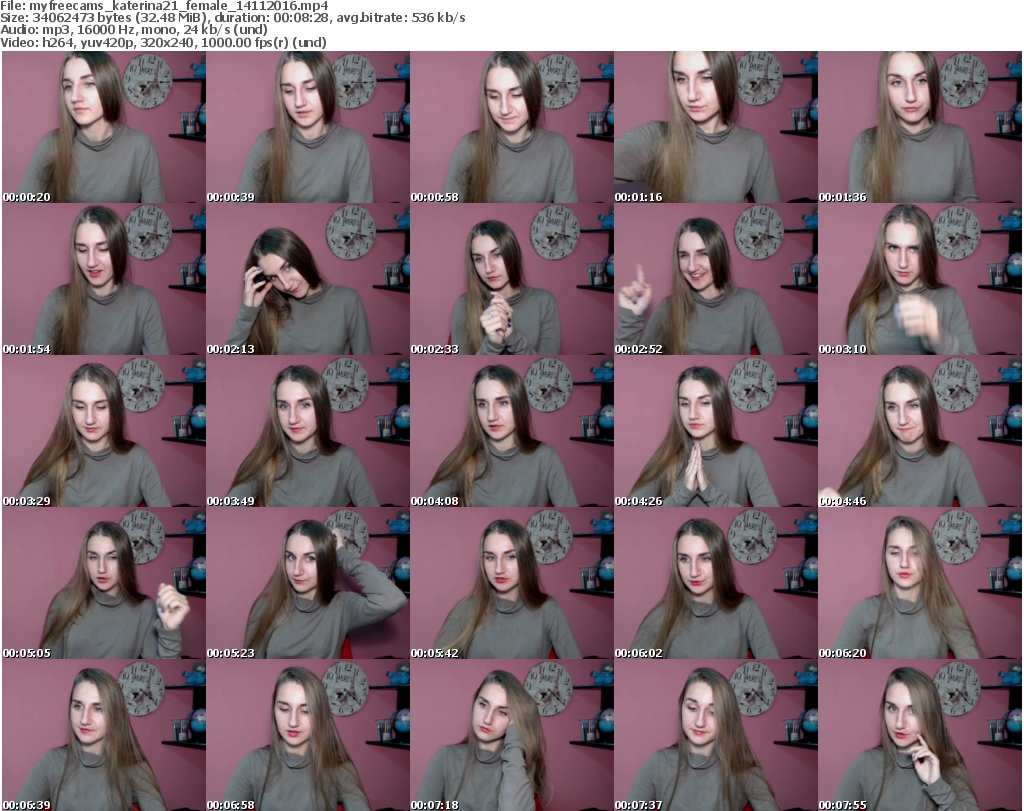Click the 'Size: 34062473 bytes' info line
Viewport: 1024px width, 811px height.
[x=232, y=18]
